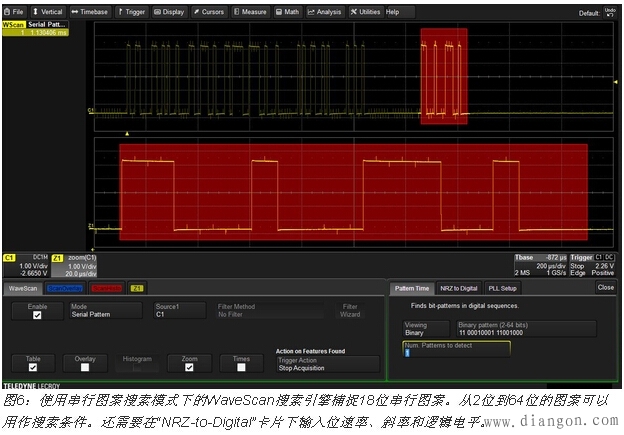Open the Measure tool

[x=250, y=12]
